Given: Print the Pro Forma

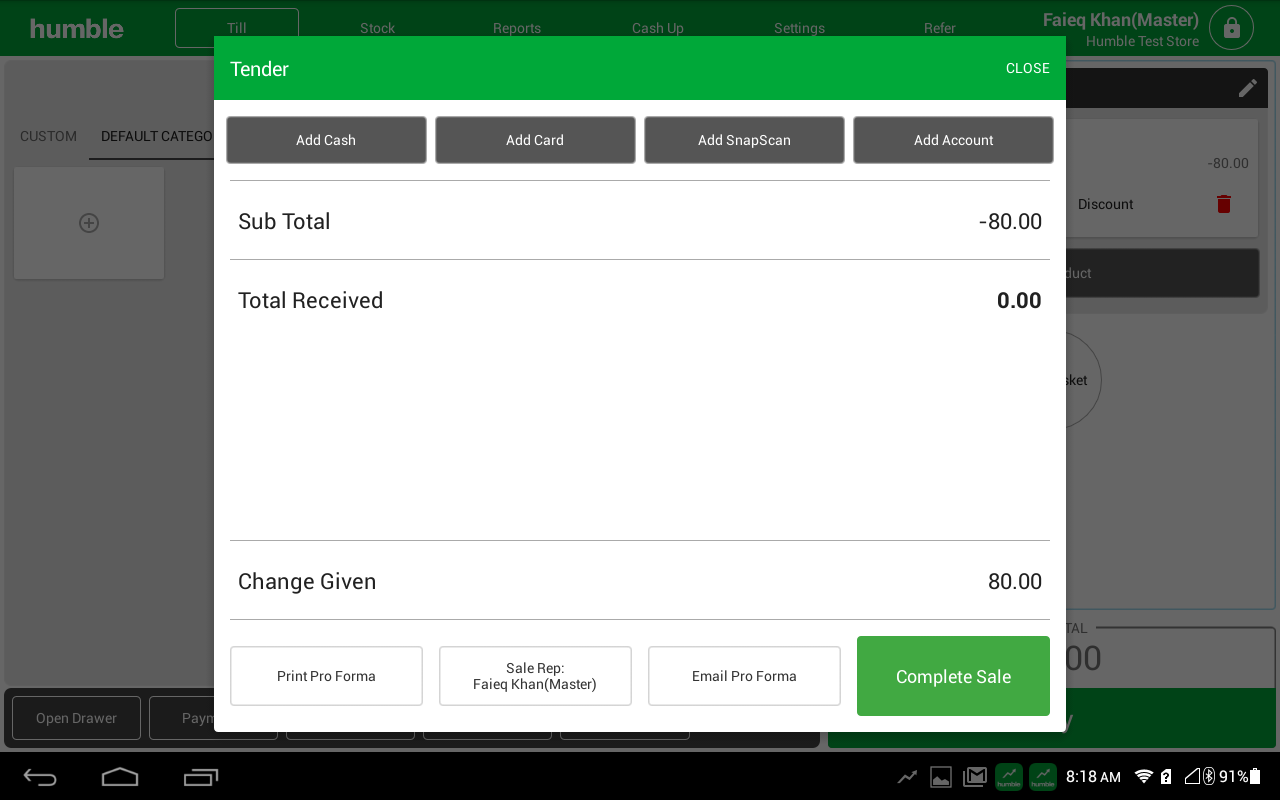Looking at the screenshot, I should [326, 676].
